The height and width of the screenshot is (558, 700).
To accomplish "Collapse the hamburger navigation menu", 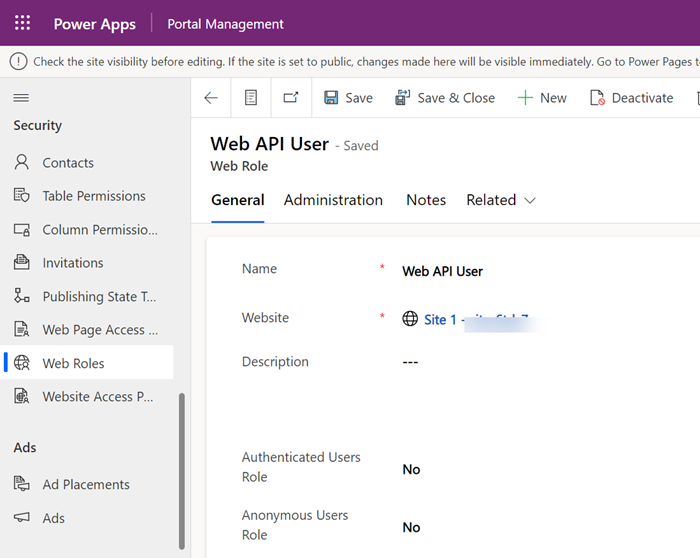I will [21, 98].
